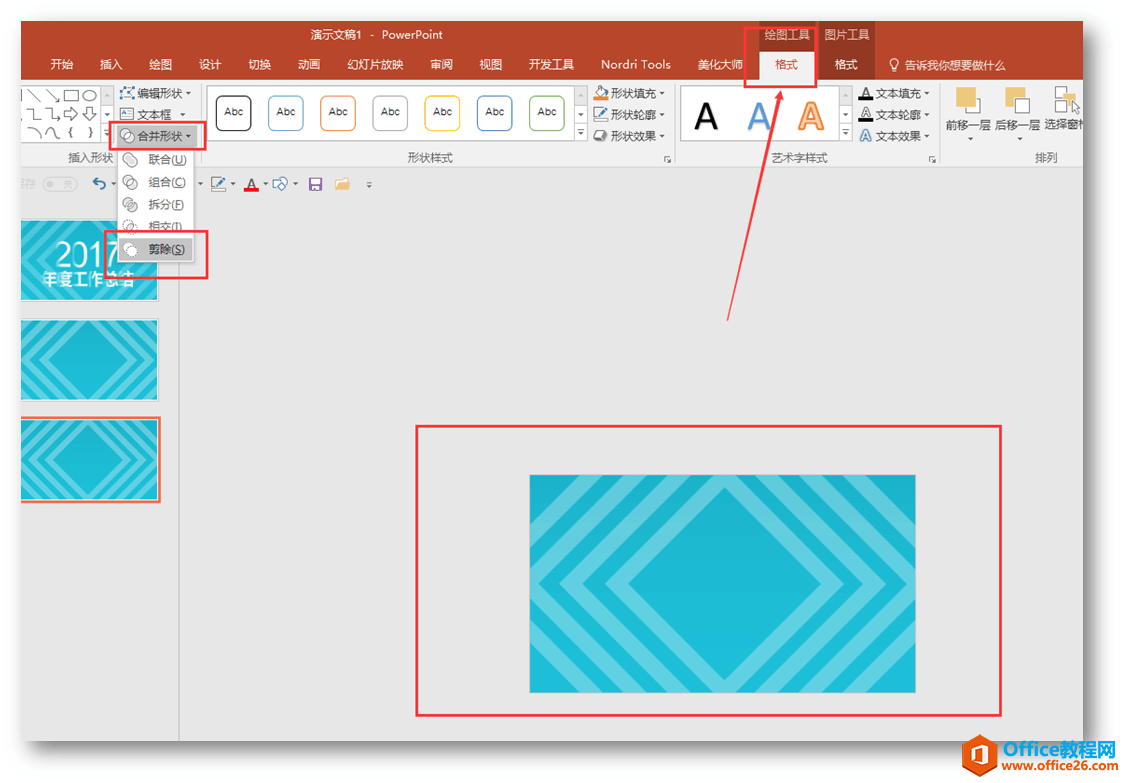Select the elbow arrow connector shape

pos(52,114)
